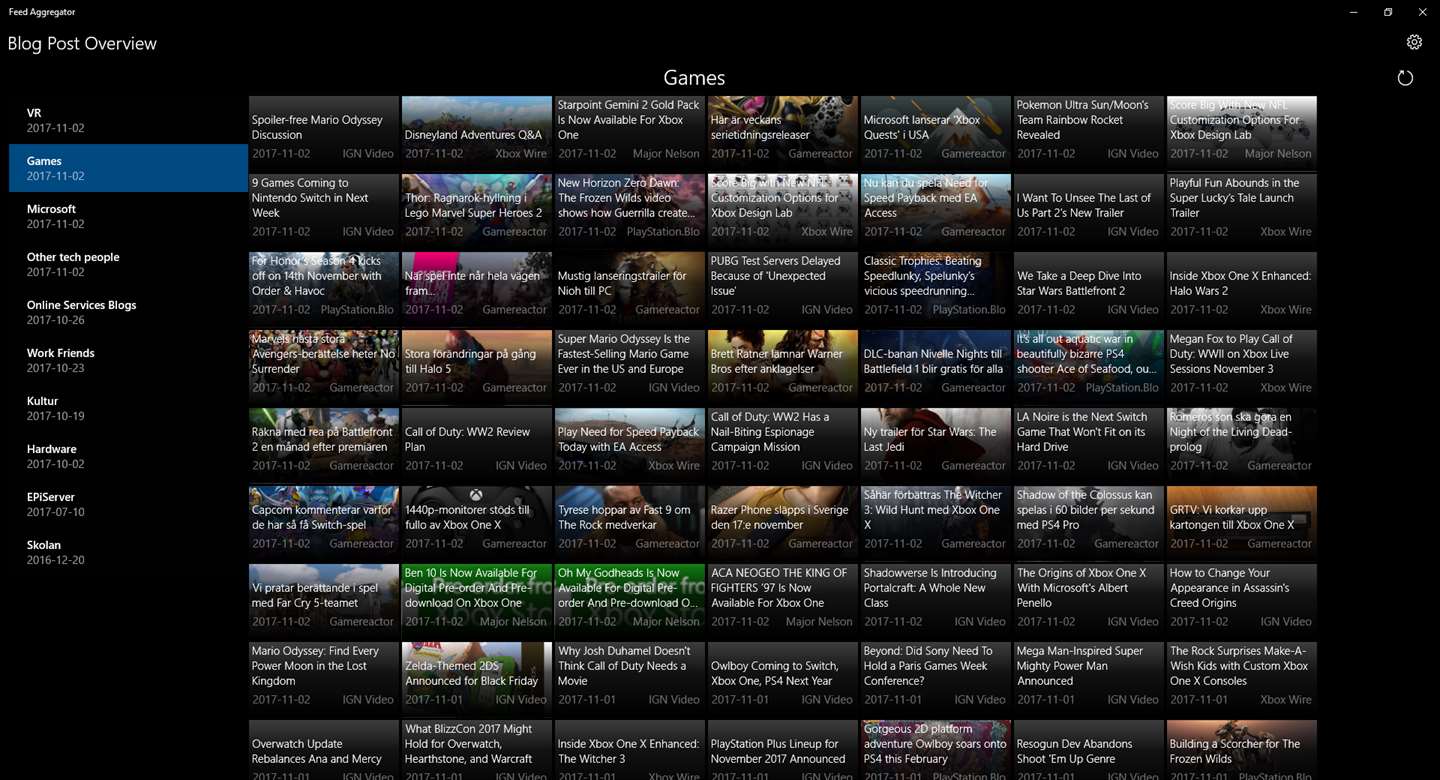Open For Honor's Season 4 post
Image resolution: width=1440 pixels, height=780 pixels.
(324, 289)
